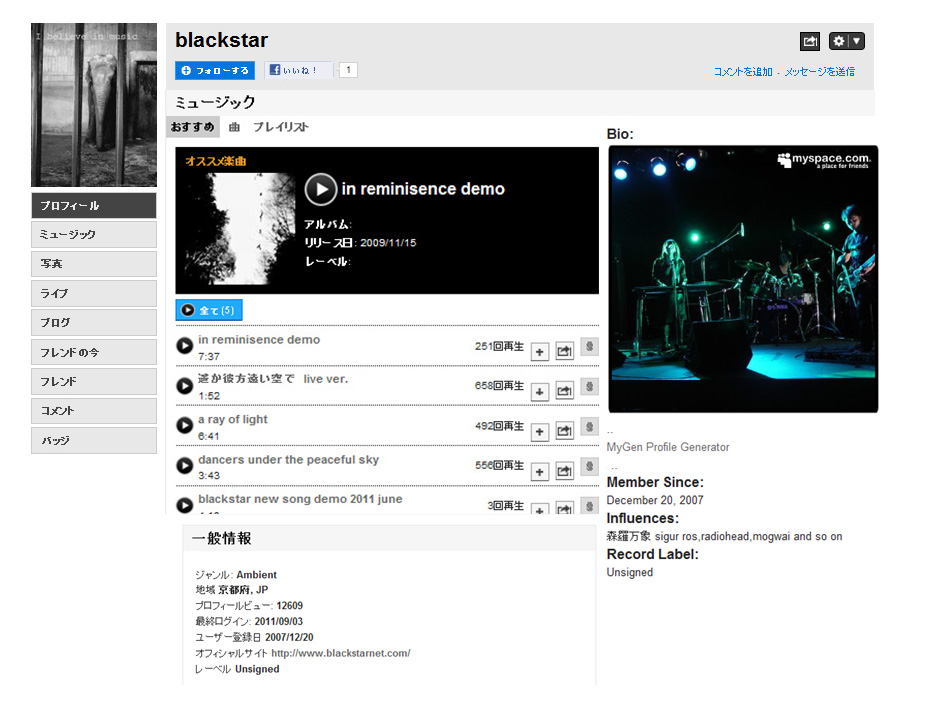The image size is (929, 701).
Task: Add a ray of light with plus icon
Action: coord(539,432)
